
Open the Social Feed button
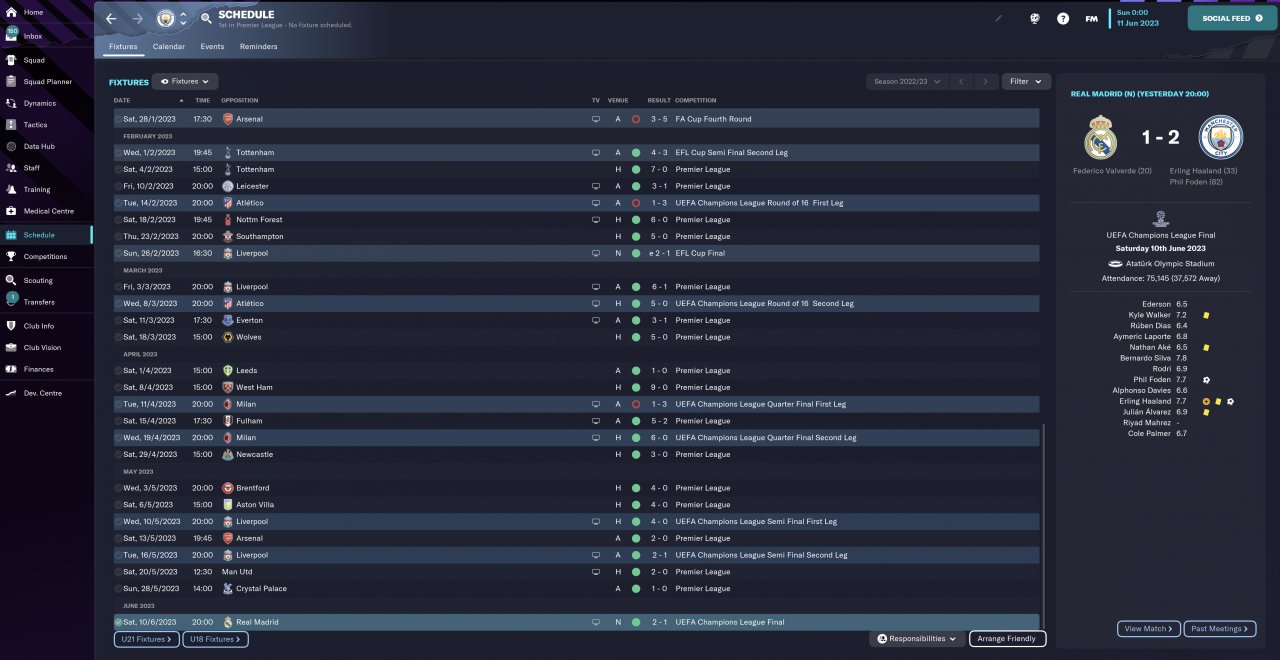(1233, 18)
